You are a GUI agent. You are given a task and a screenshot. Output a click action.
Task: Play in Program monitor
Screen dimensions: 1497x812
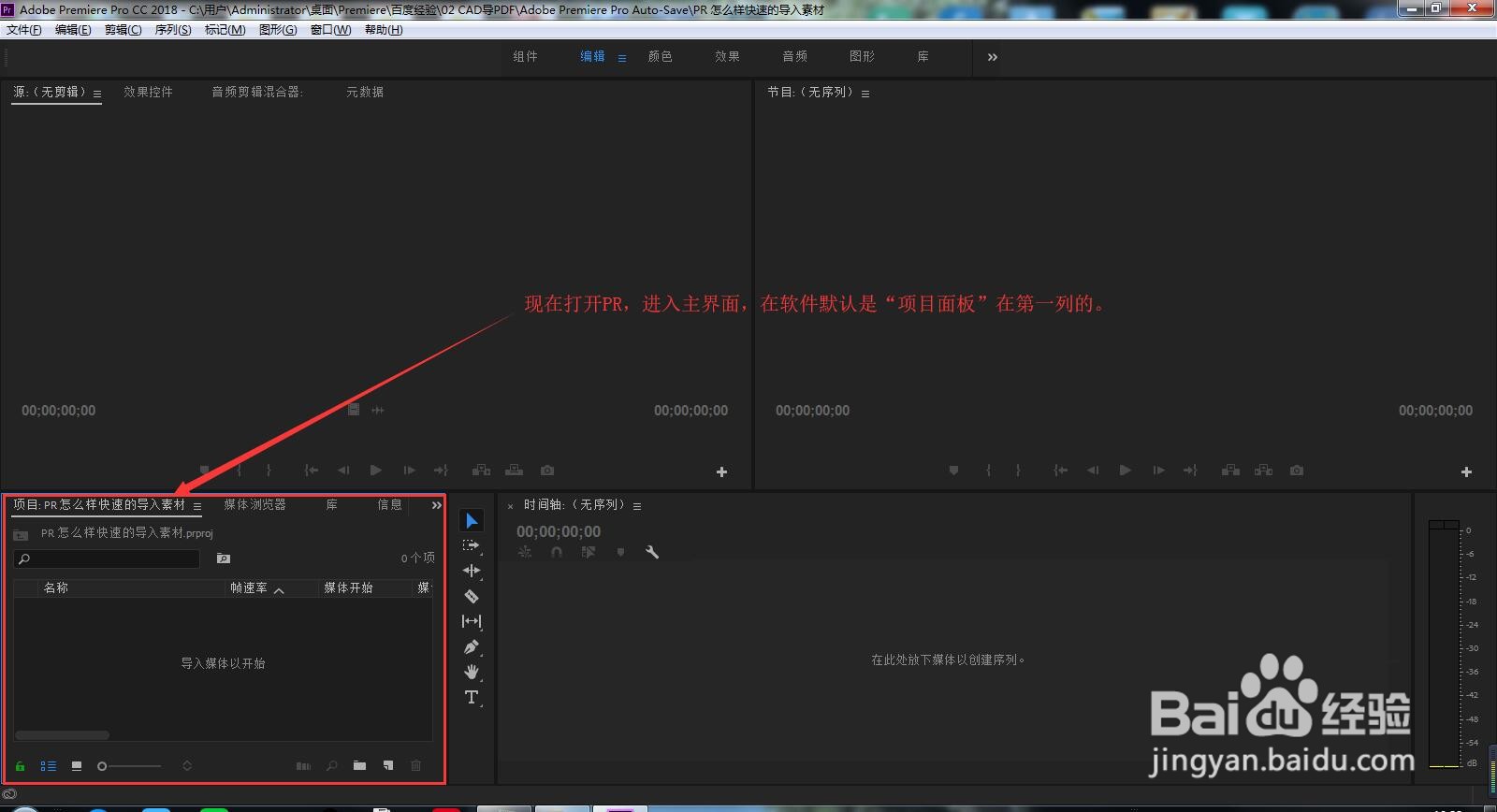pyautogui.click(x=1125, y=471)
